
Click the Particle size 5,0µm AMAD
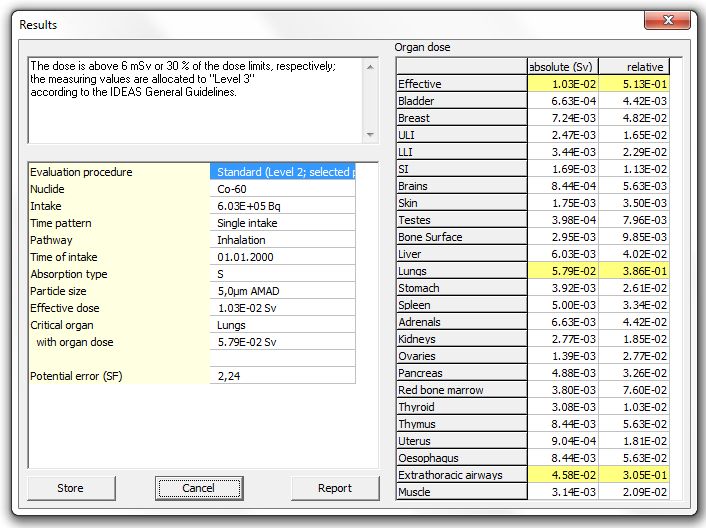[x=283, y=291]
